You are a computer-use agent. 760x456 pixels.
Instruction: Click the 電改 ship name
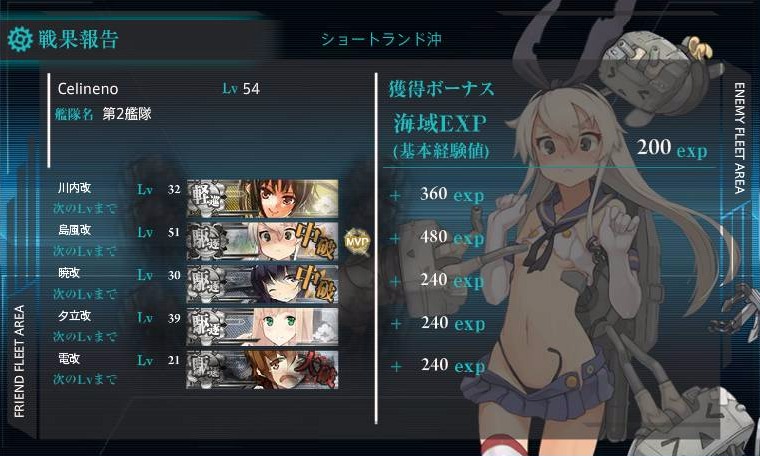[69, 359]
